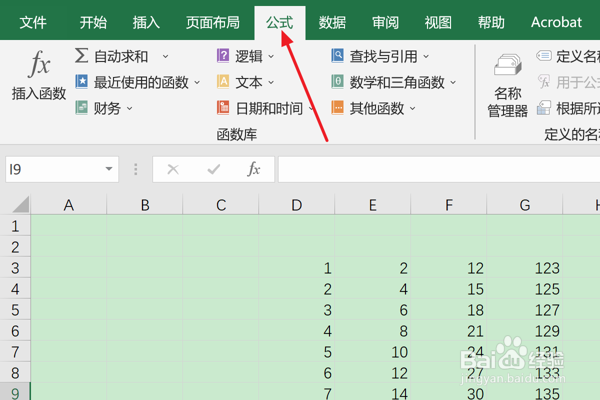Click cell containing 8 in column E
The image size is (600, 400).
click(373, 331)
